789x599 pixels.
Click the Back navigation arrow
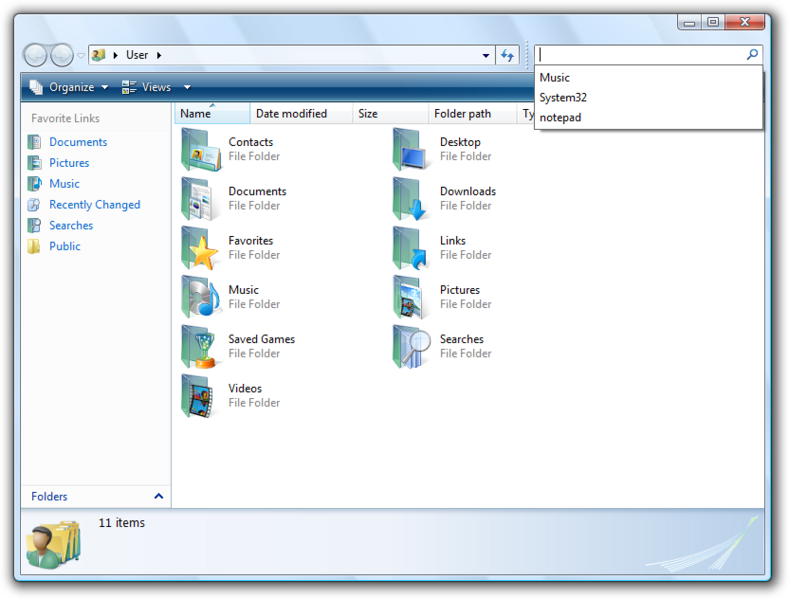click(x=35, y=56)
